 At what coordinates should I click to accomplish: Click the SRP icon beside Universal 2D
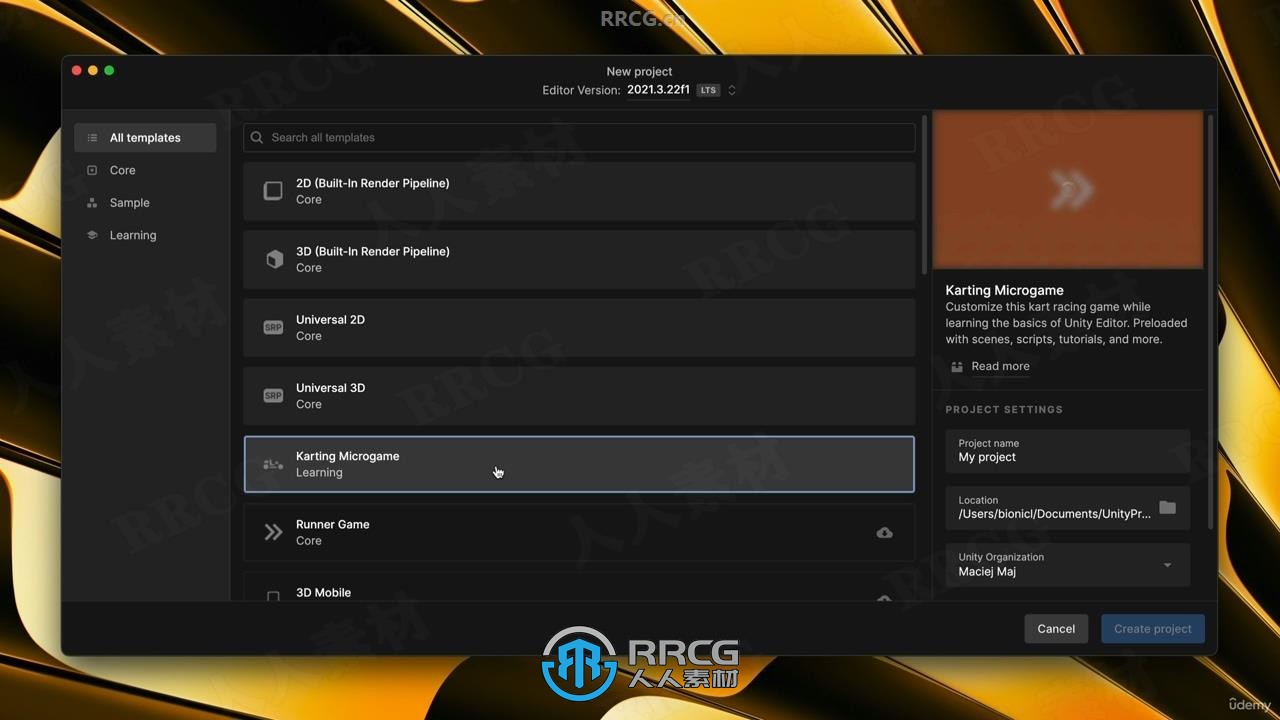point(273,327)
